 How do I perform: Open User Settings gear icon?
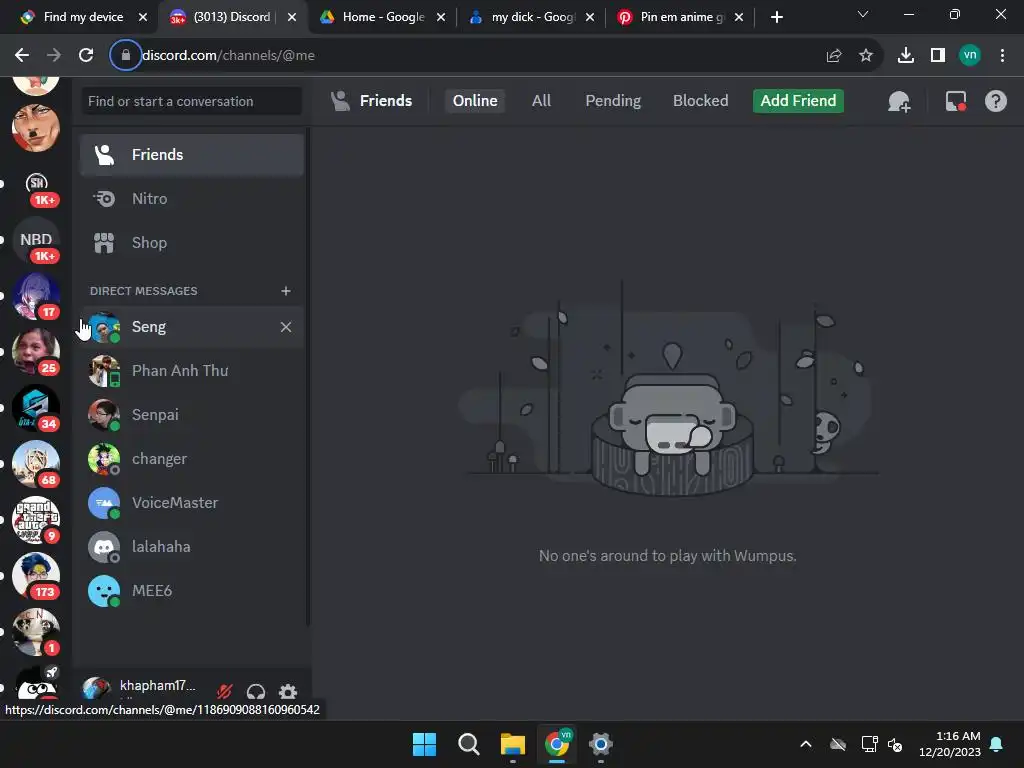click(288, 692)
